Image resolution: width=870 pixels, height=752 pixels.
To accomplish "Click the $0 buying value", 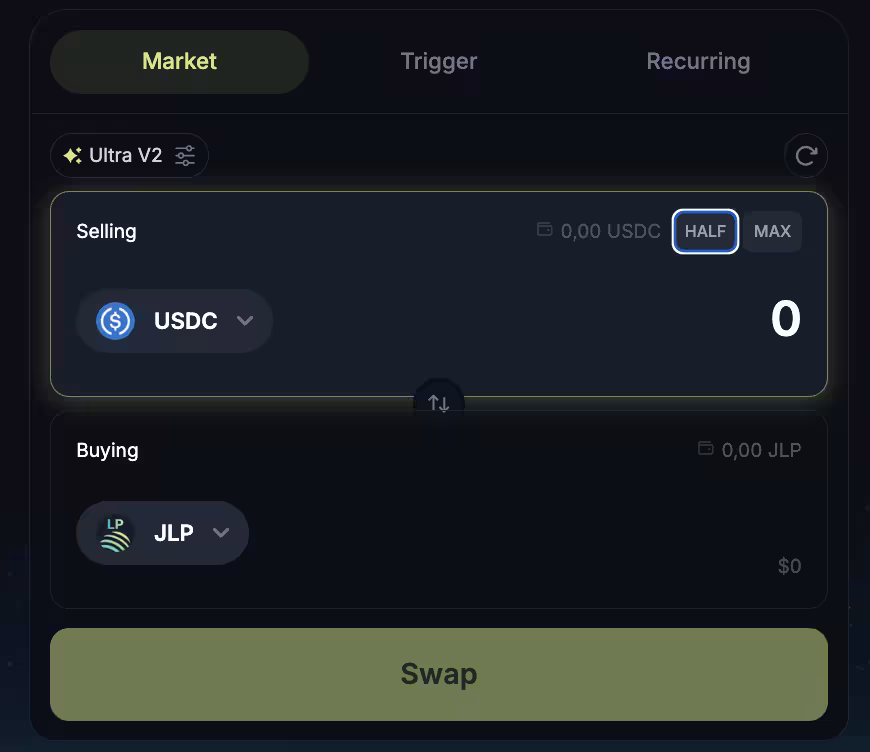I will click(789, 566).
